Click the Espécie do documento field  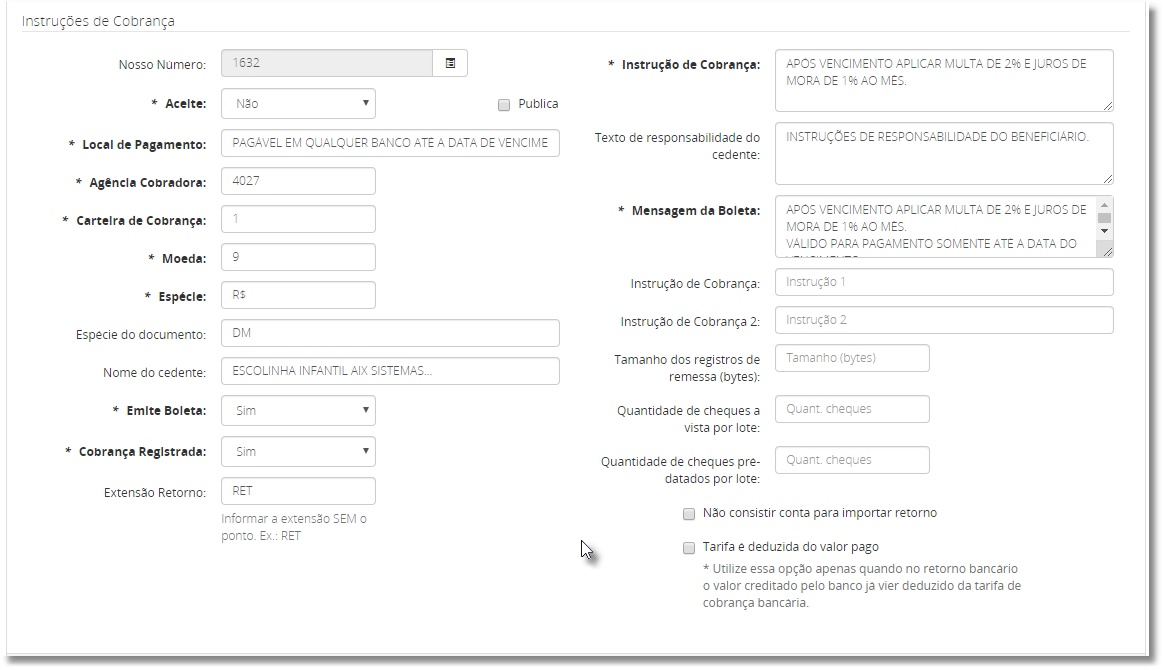[x=390, y=333]
